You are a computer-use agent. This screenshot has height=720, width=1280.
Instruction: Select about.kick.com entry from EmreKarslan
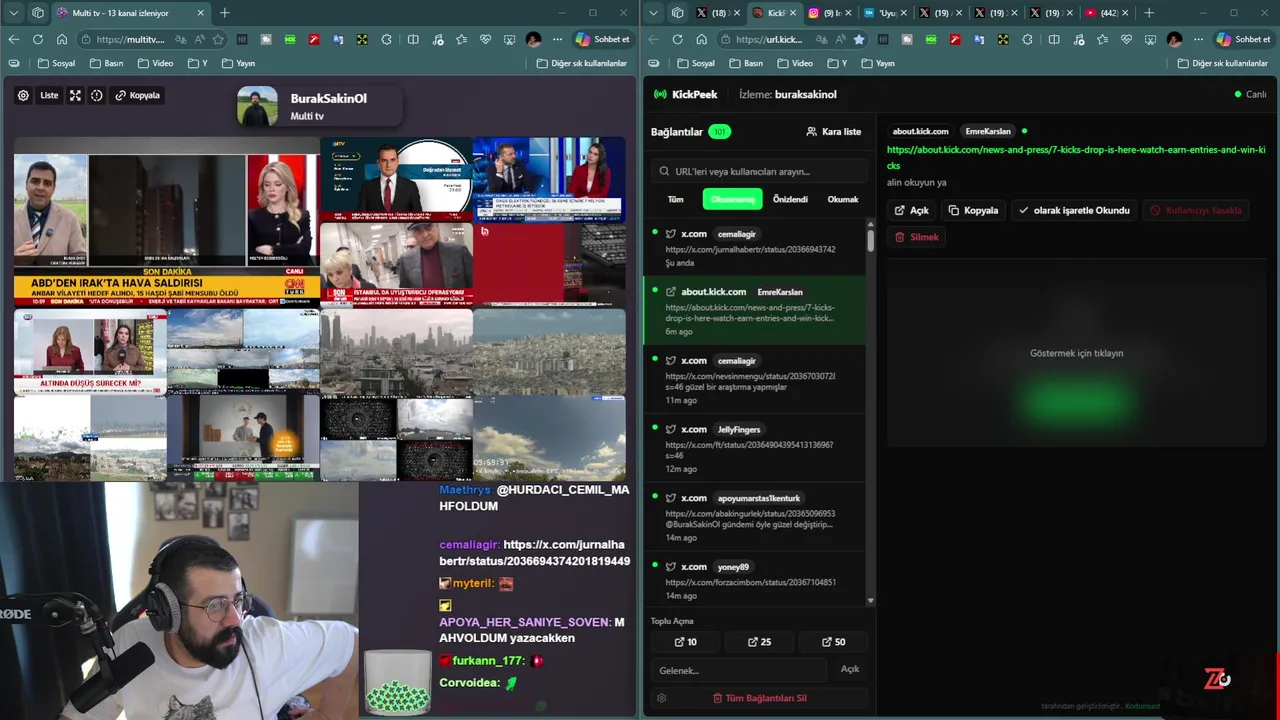755,310
